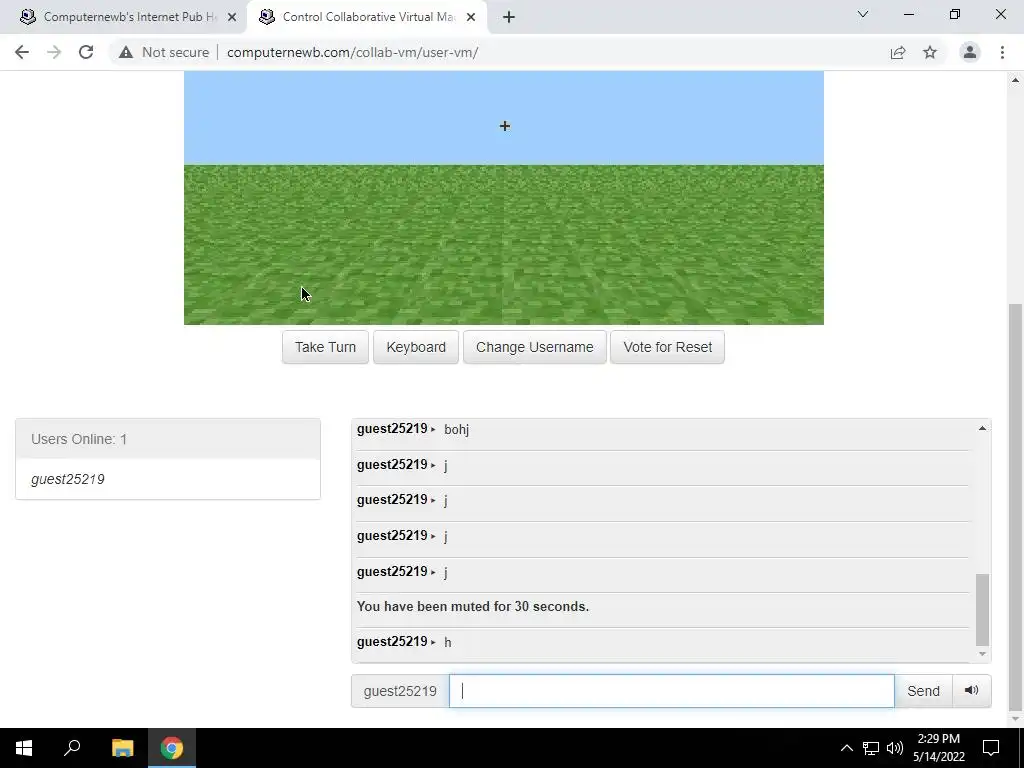Viewport: 1024px width, 768px height.
Task: Click the browser forward arrow
Action: pos(54,52)
